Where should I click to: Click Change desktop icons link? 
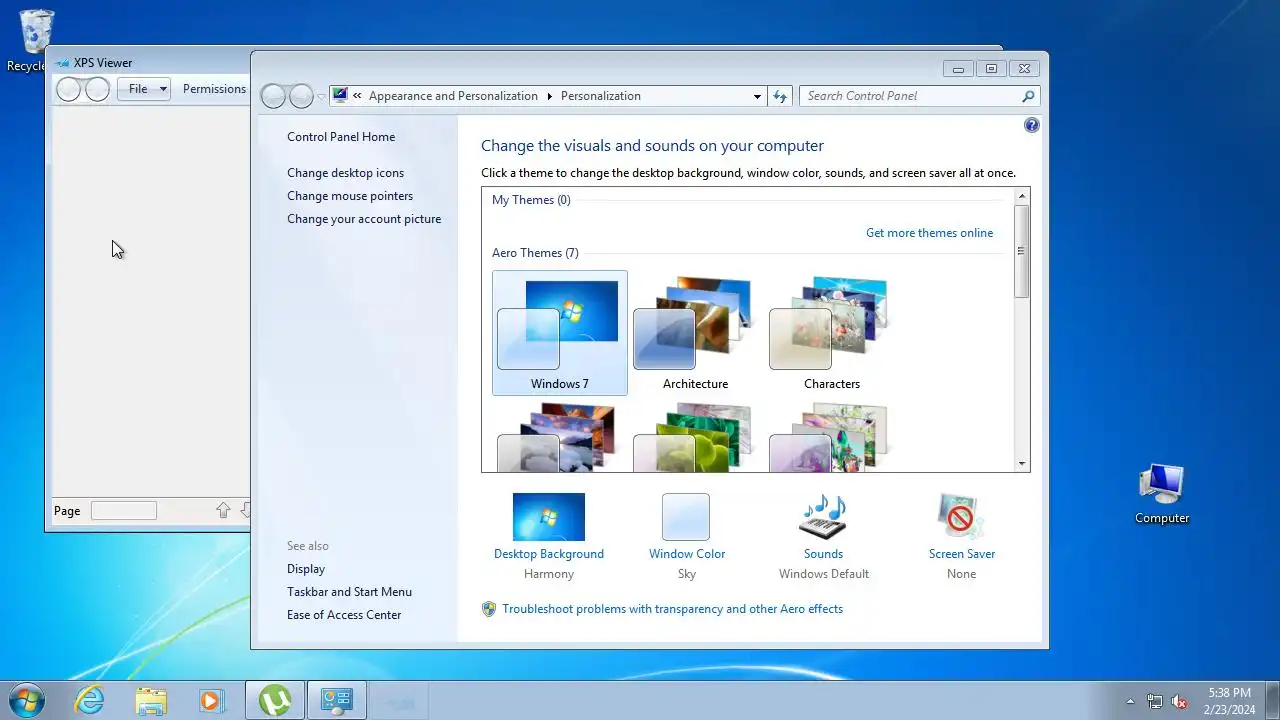coord(346,173)
